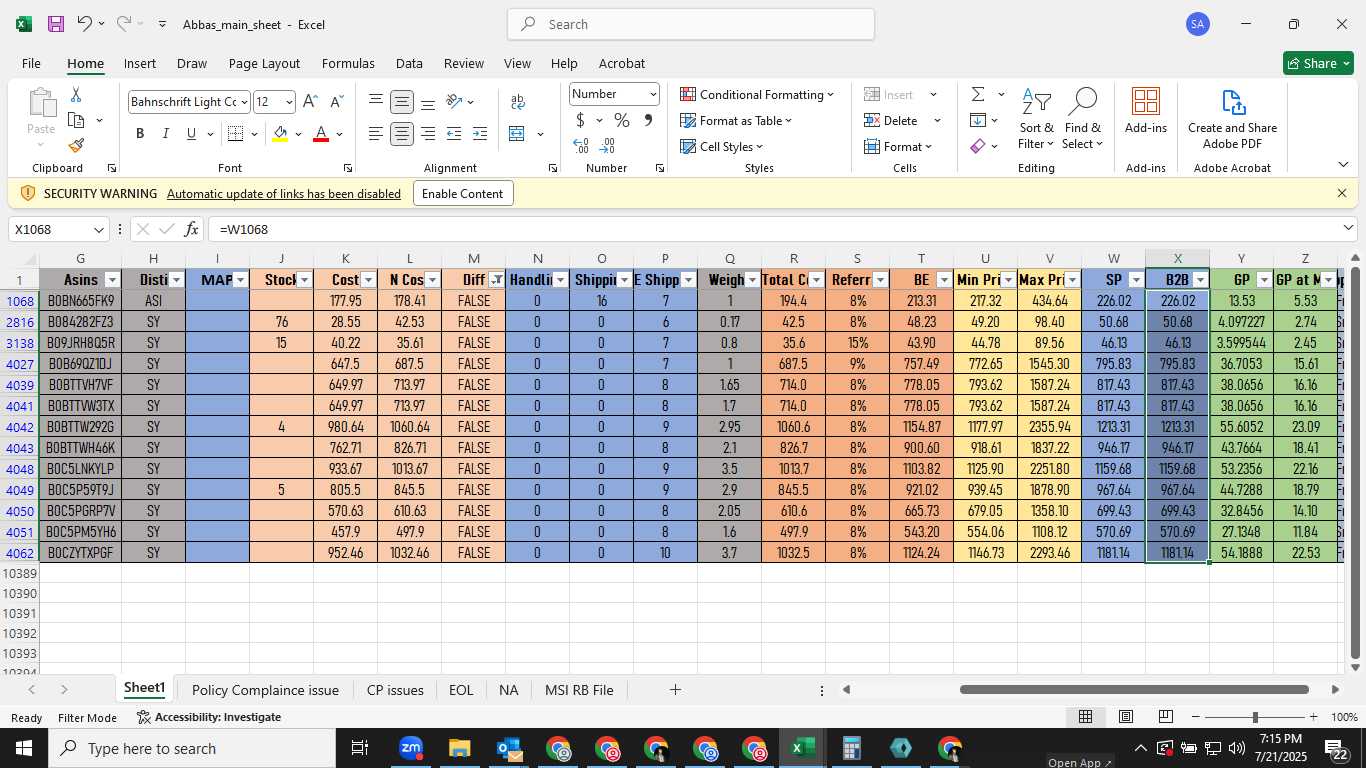Open the Asins column filter dropdown
This screenshot has height=768, width=1366.
coord(112,280)
